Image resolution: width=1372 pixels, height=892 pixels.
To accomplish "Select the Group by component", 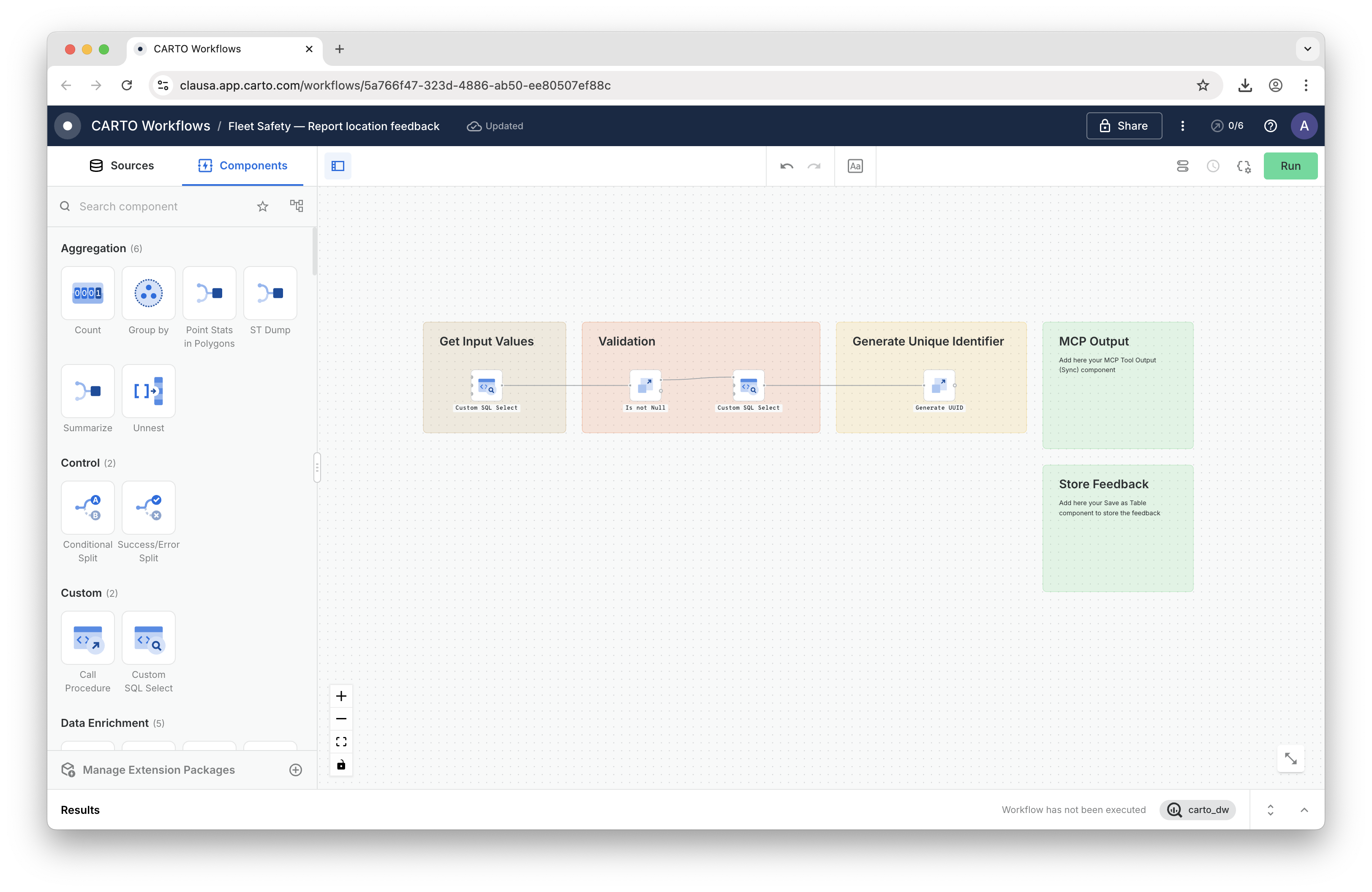I will [148, 293].
